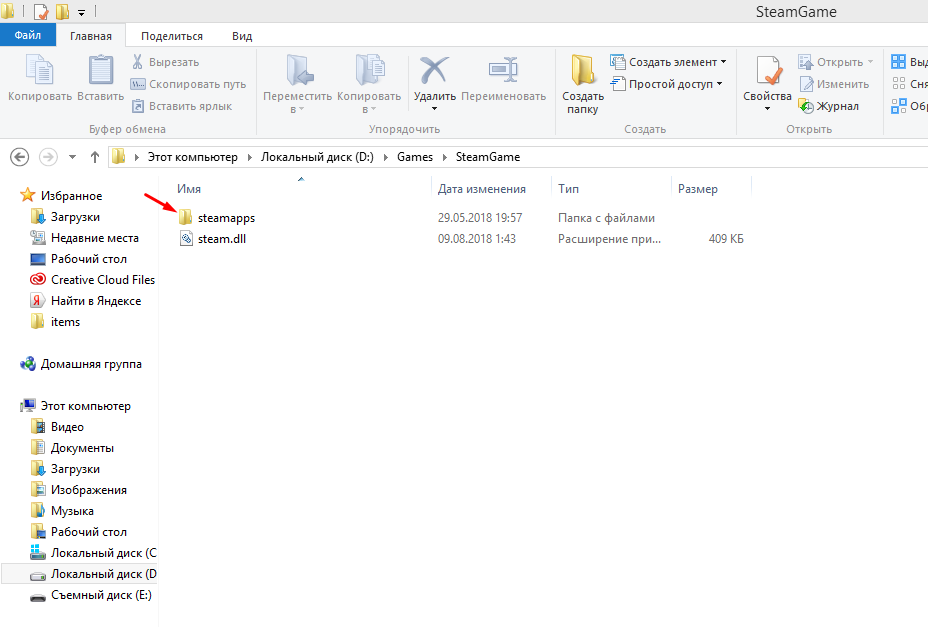Viewport: 928px width, 627px height.
Task: Click the Переименовать (Rename) icon
Action: click(504, 70)
